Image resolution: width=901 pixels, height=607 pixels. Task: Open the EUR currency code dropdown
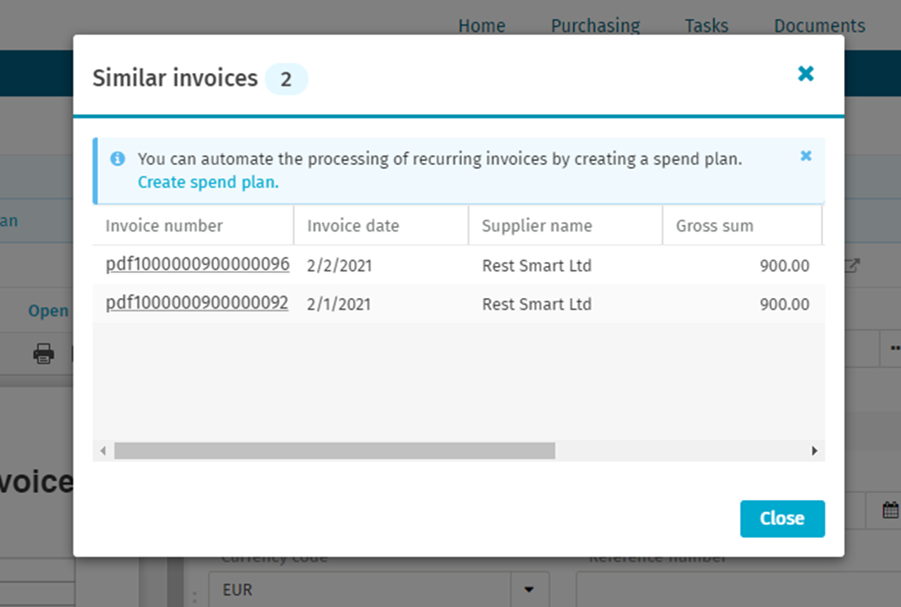[x=531, y=589]
